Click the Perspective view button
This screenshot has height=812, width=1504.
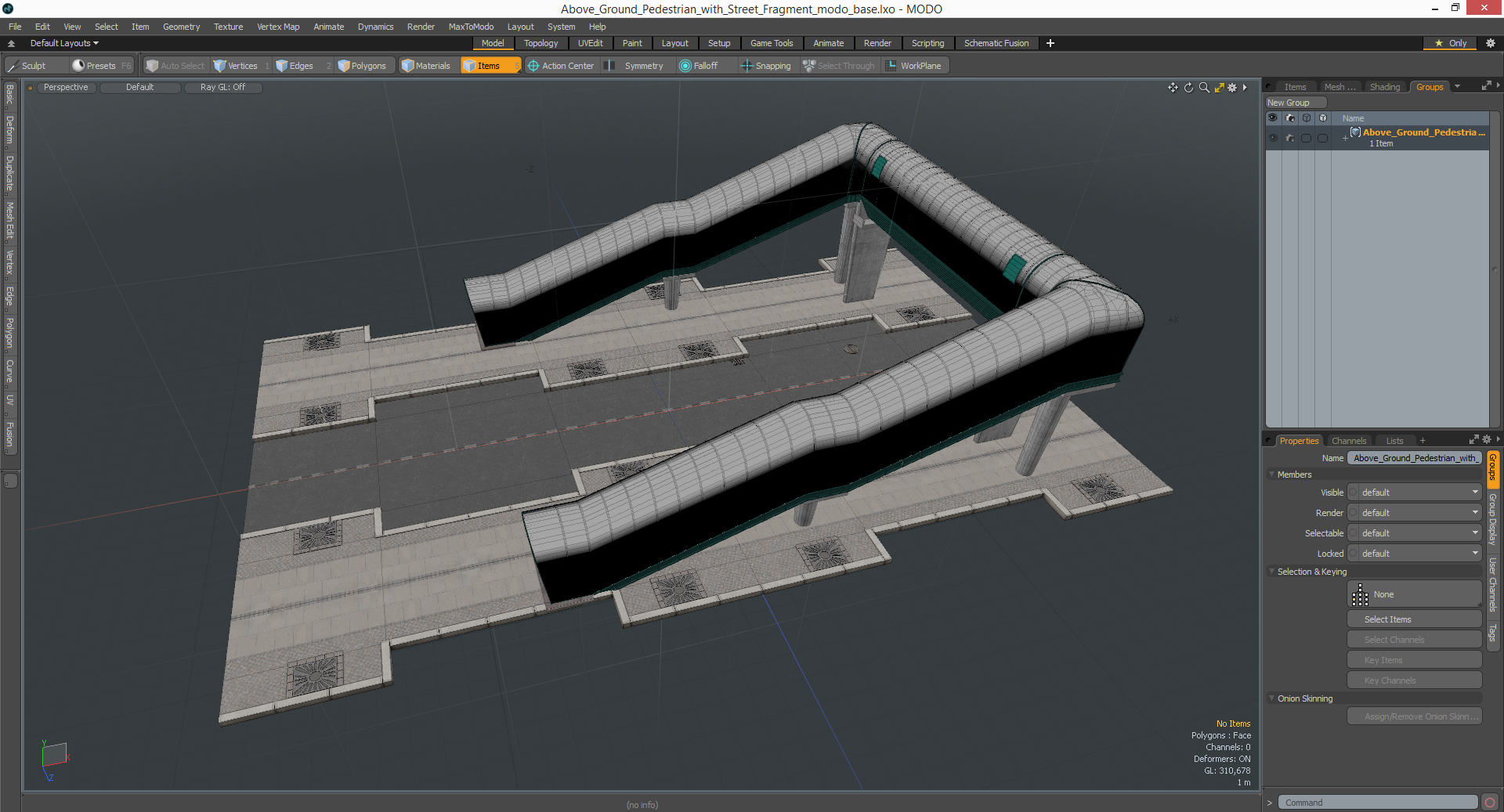tap(66, 87)
